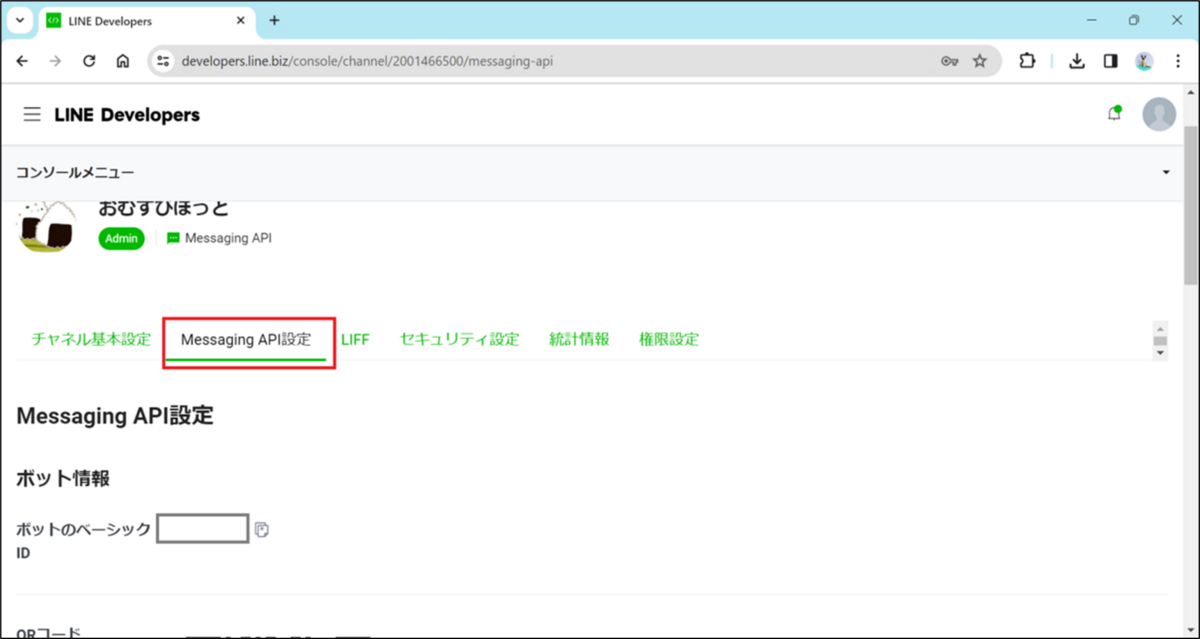Open the hamburger navigation menu
The width and height of the screenshot is (1200, 639).
point(32,115)
